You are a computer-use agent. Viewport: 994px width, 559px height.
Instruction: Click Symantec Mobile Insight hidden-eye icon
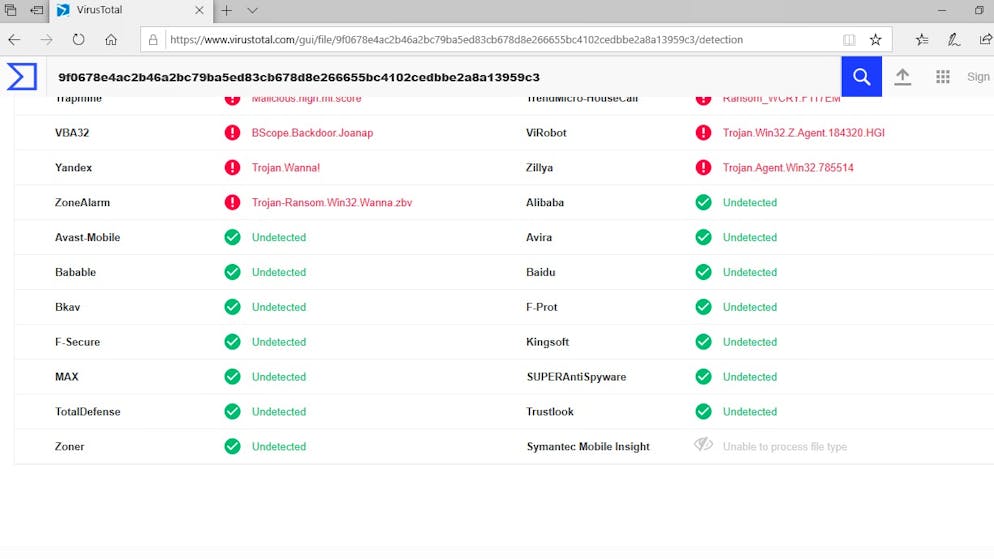tap(704, 444)
